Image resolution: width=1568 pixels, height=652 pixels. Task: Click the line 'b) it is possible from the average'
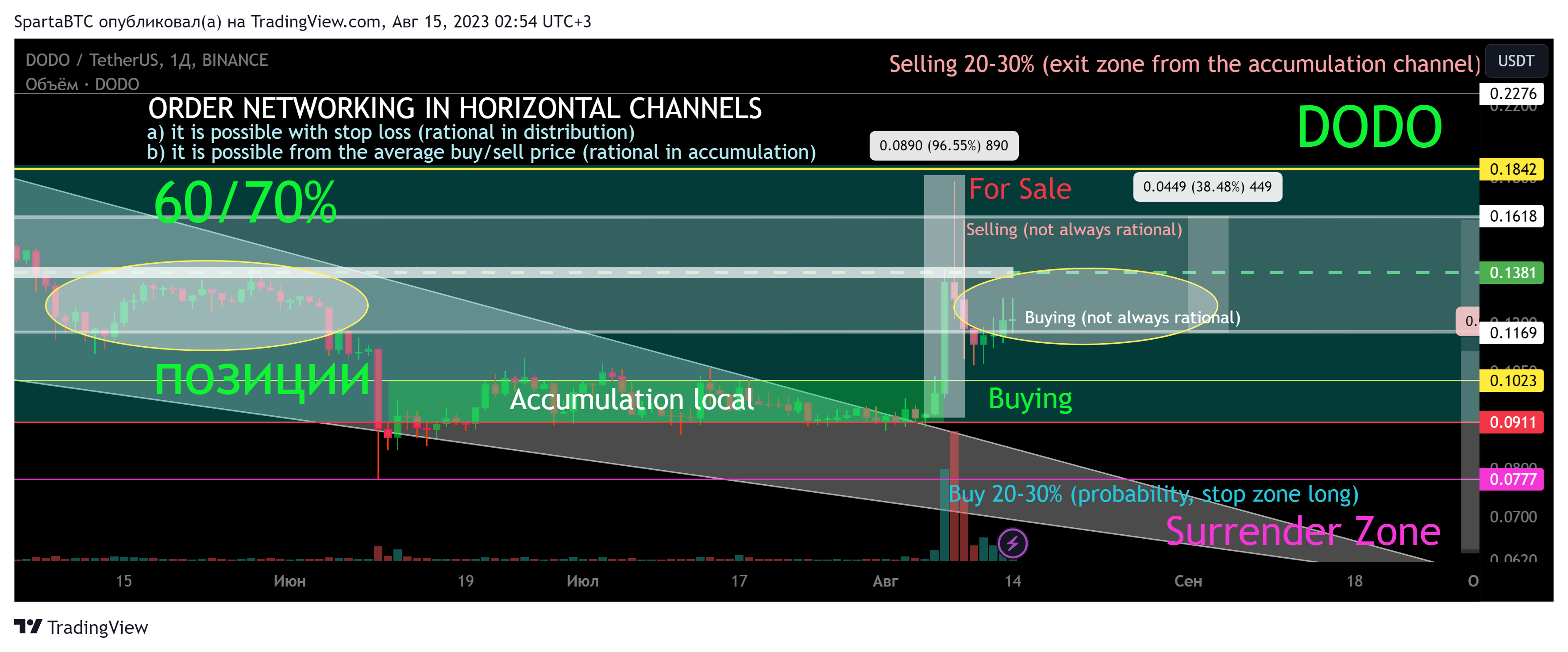click(482, 152)
